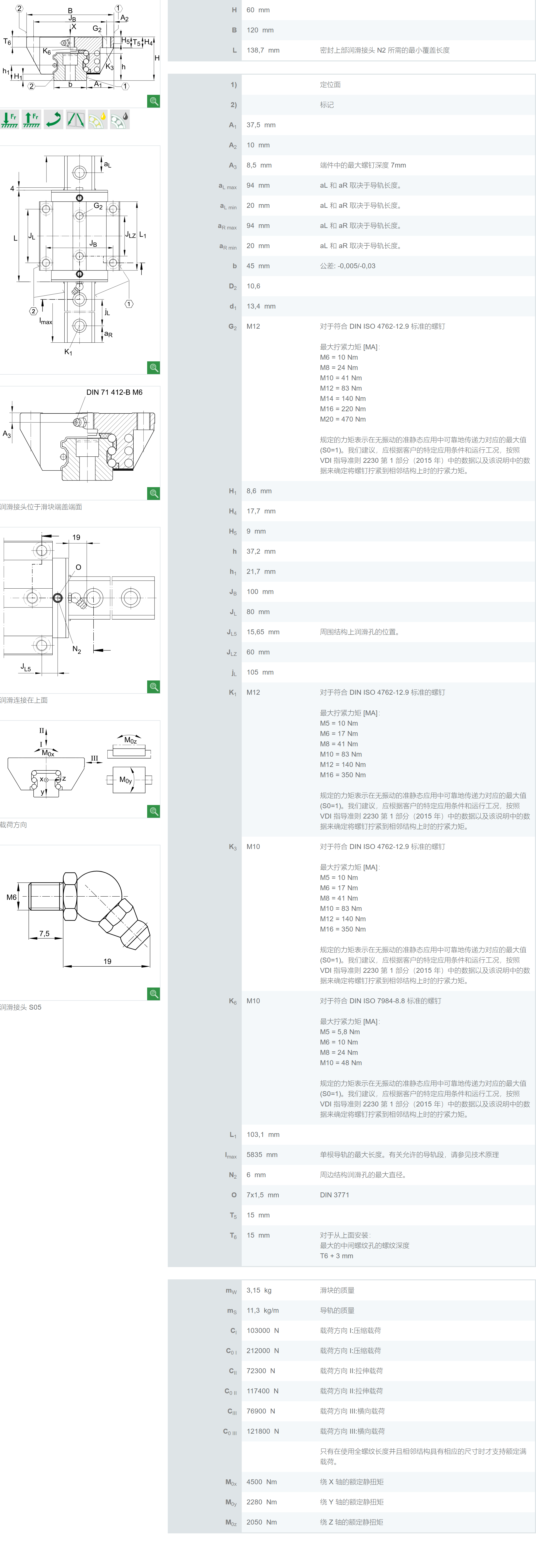
Task: Select the jL value 105 mm
Action: pos(260,673)
